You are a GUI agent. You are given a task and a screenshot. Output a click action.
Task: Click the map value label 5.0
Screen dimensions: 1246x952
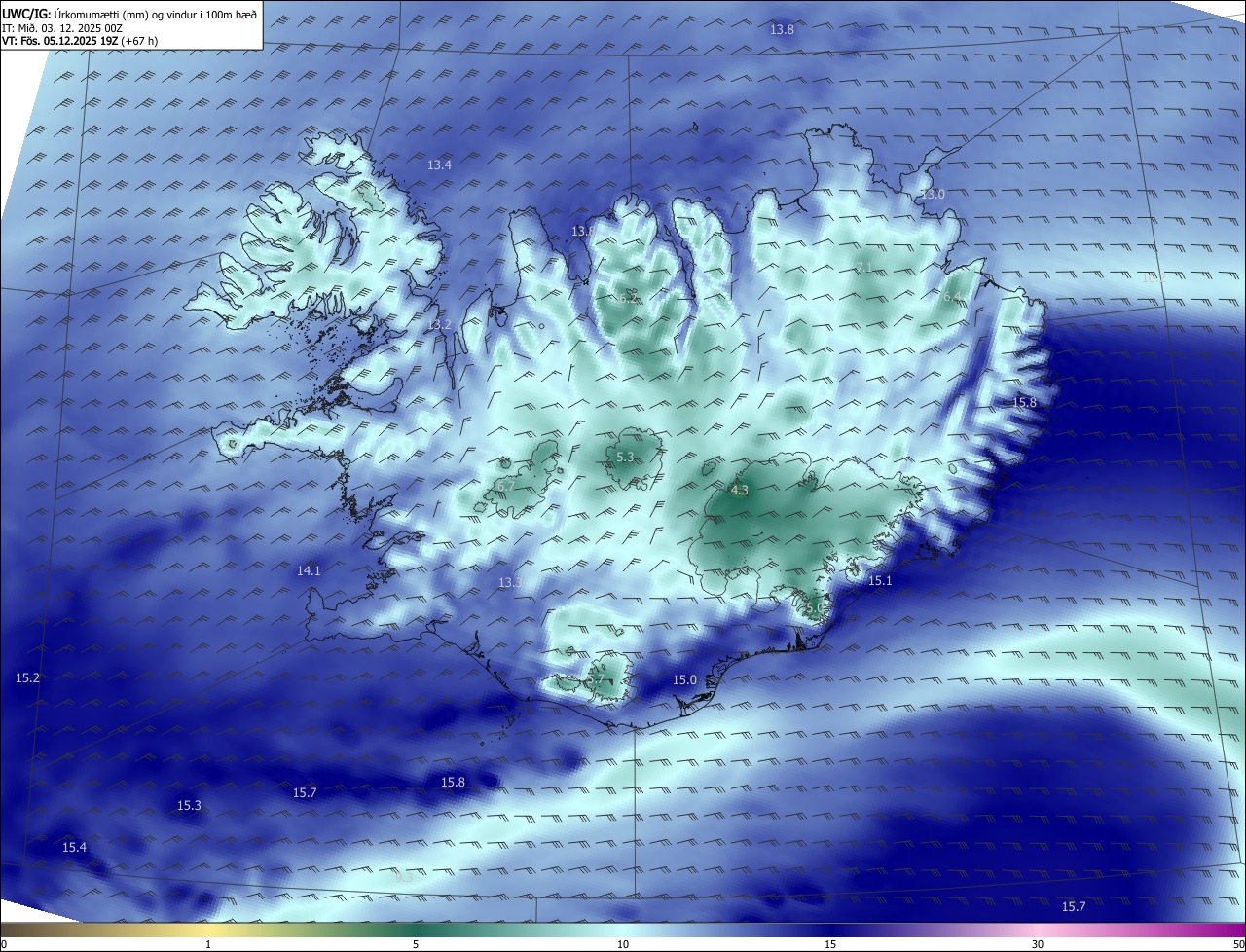[x=814, y=608]
